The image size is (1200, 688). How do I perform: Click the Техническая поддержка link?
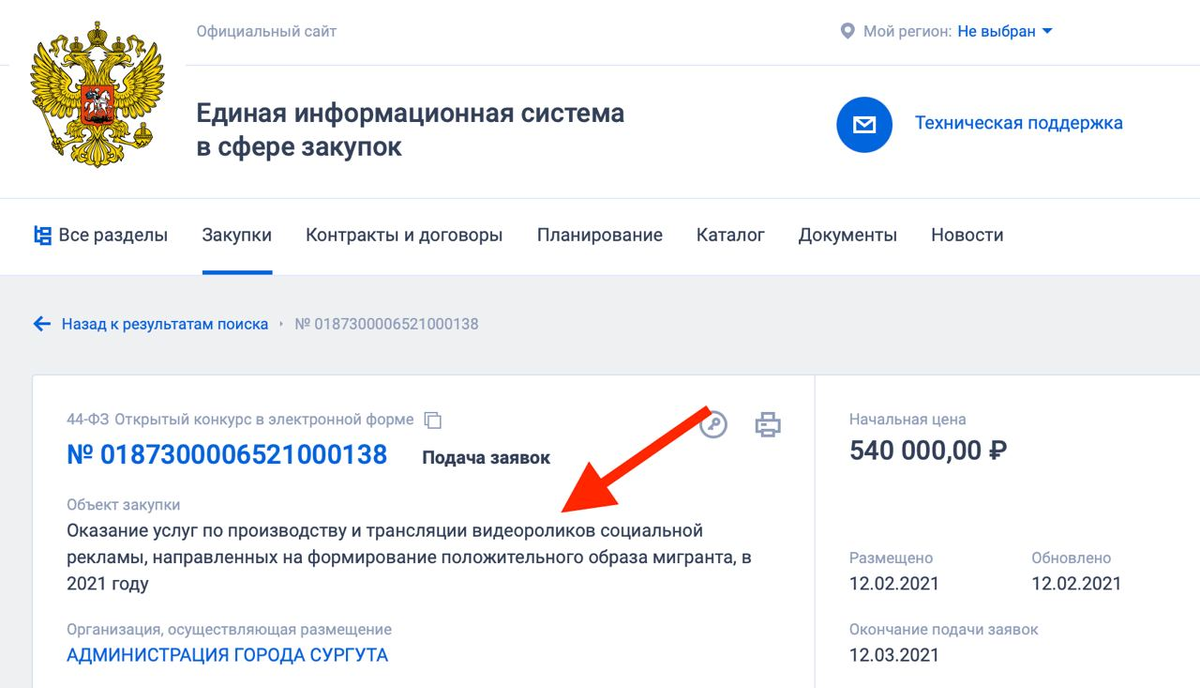click(1018, 122)
